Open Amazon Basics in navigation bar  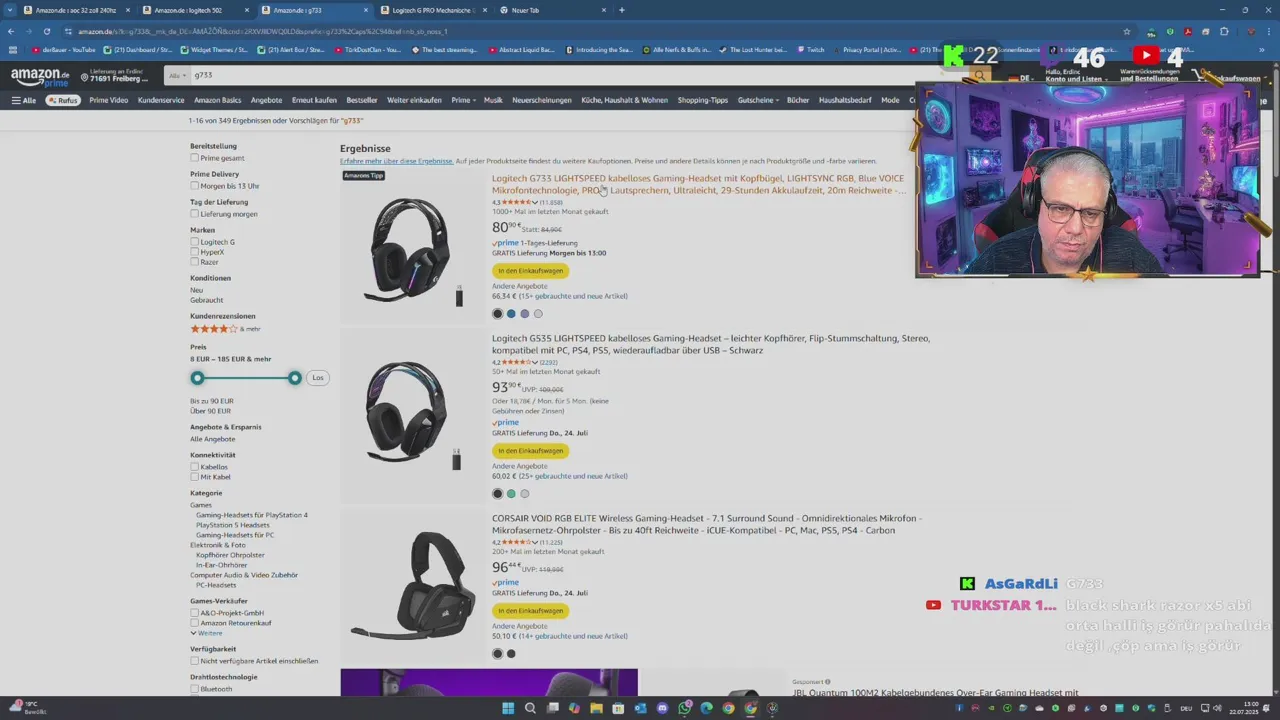coord(217,100)
